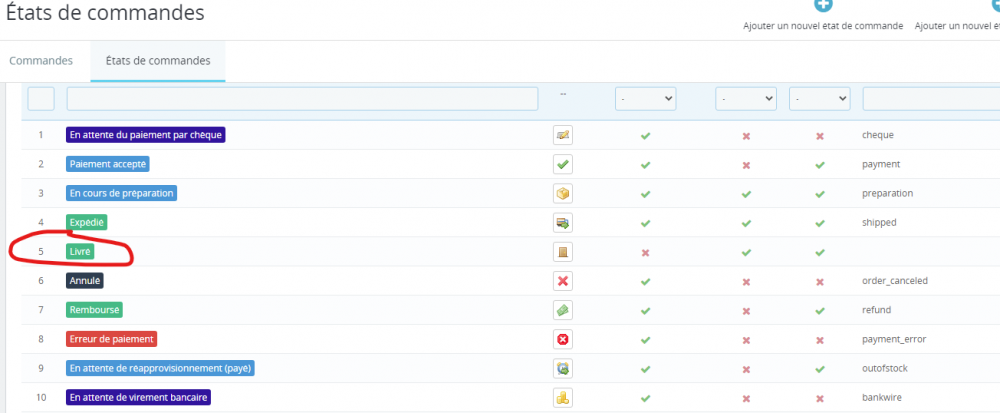Open the first filter dropdown in header row
1000x413 pixels.
pyautogui.click(x=645, y=99)
